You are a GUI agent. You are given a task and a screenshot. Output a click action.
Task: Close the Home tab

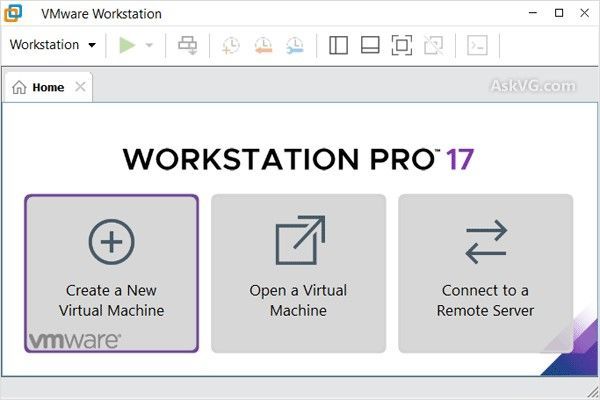(x=81, y=87)
